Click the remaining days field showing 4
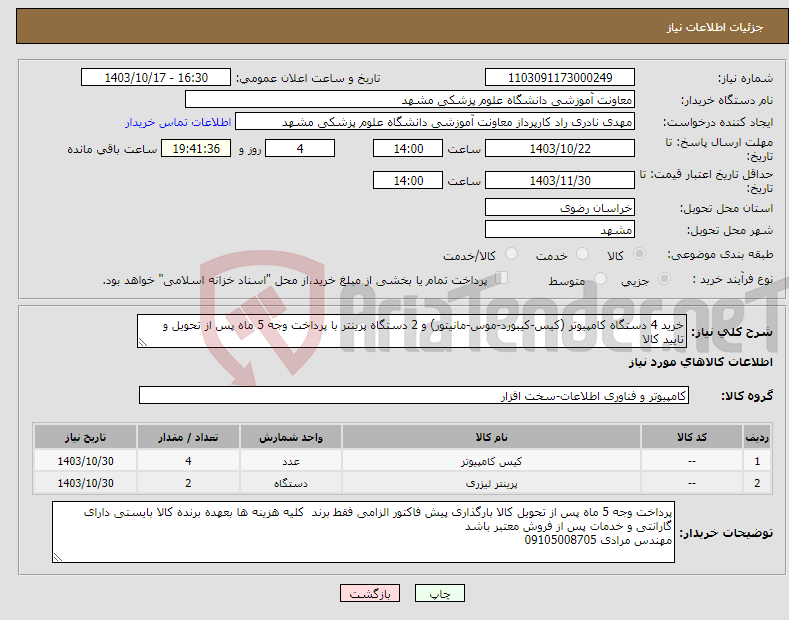The image size is (789, 620). 300,148
